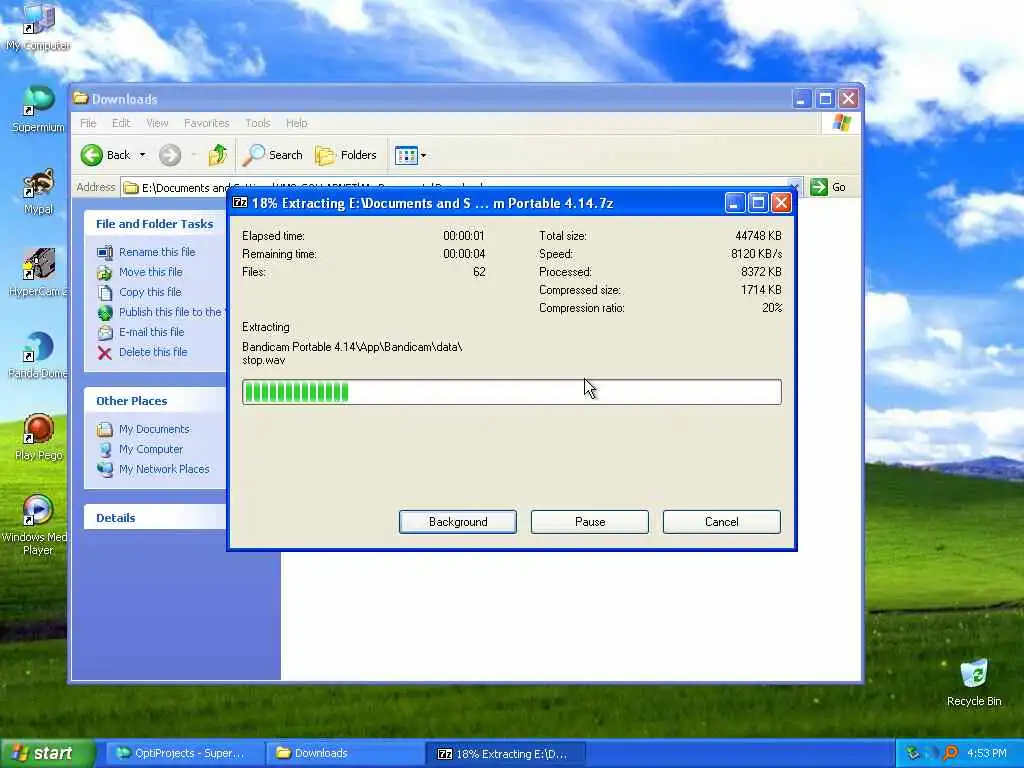Open My Documents in Other Places
Screen dimensions: 1024x768
pos(154,429)
